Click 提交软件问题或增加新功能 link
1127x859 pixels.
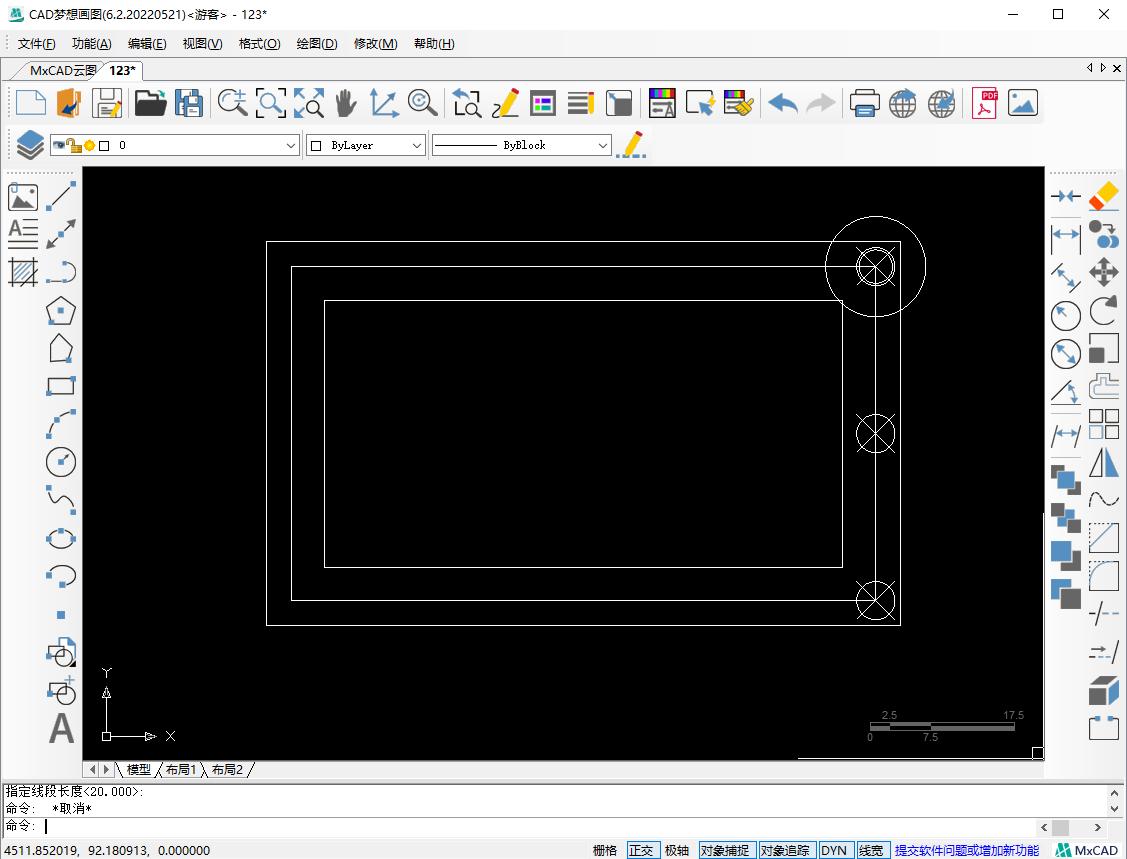[966, 850]
